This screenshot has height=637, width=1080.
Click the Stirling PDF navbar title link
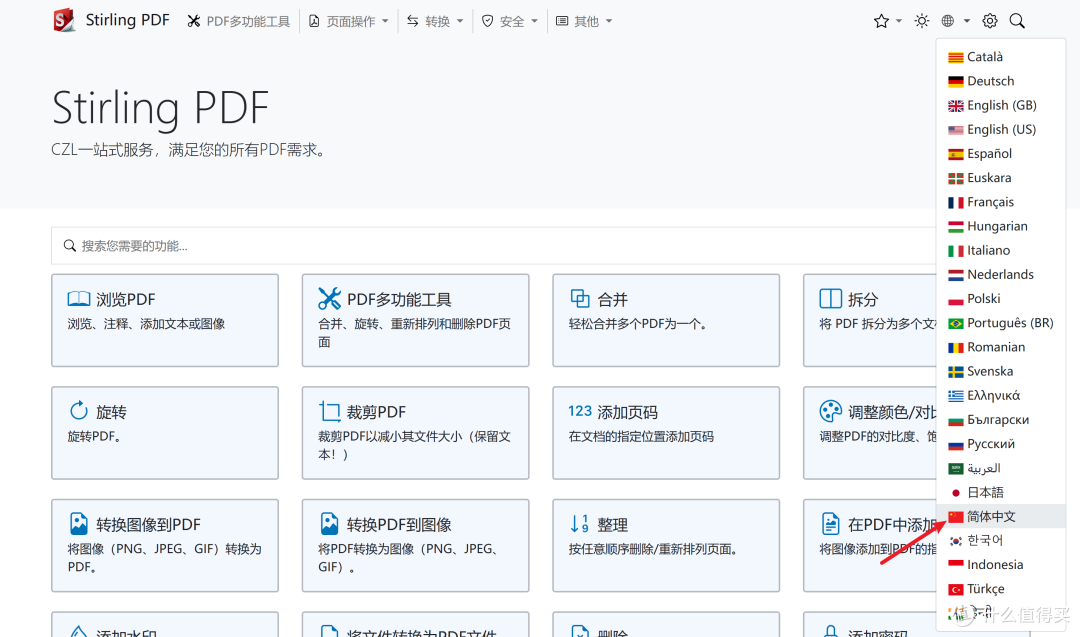click(x=127, y=20)
